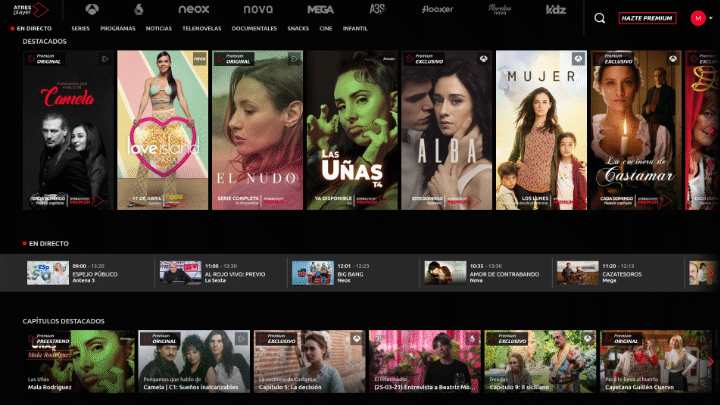Watch Espejo Público live on Antena 3
Screen dimensions: 720x405
[48, 273]
